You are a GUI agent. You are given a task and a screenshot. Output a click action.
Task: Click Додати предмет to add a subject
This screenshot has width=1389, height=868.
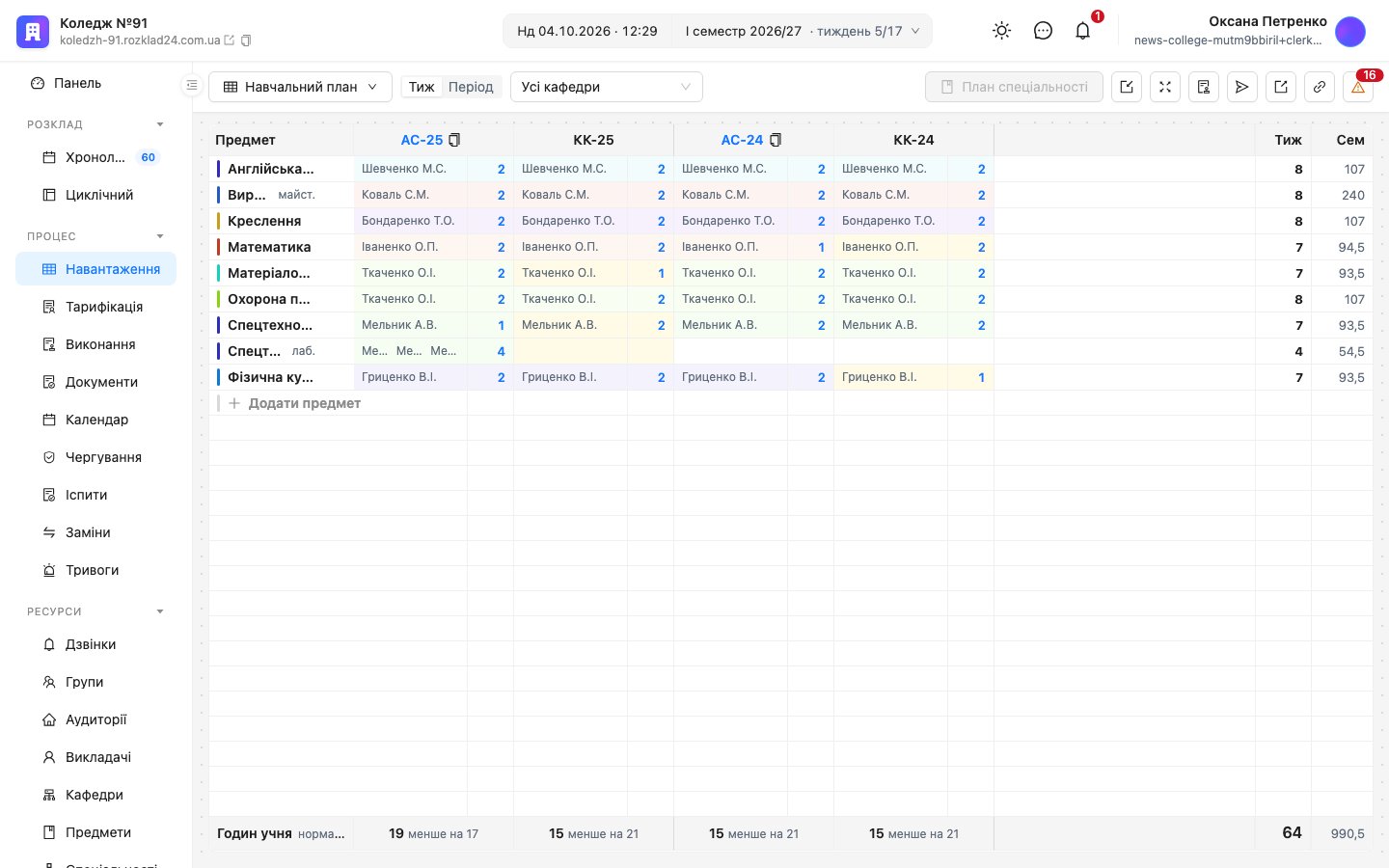tap(294, 403)
